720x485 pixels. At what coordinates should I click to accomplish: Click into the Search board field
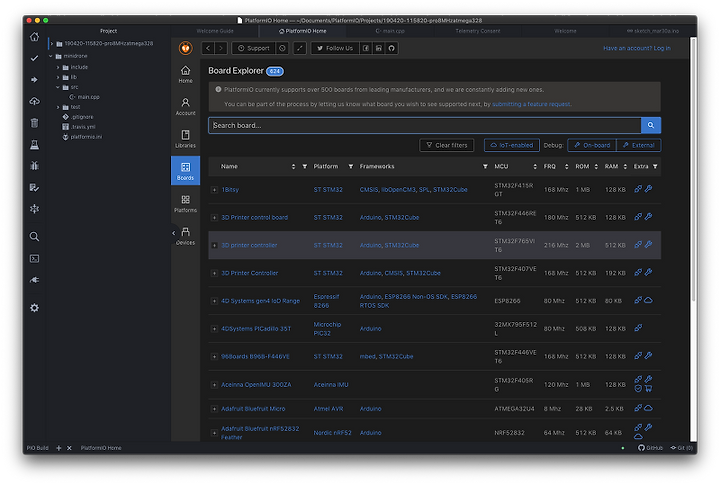(x=425, y=125)
